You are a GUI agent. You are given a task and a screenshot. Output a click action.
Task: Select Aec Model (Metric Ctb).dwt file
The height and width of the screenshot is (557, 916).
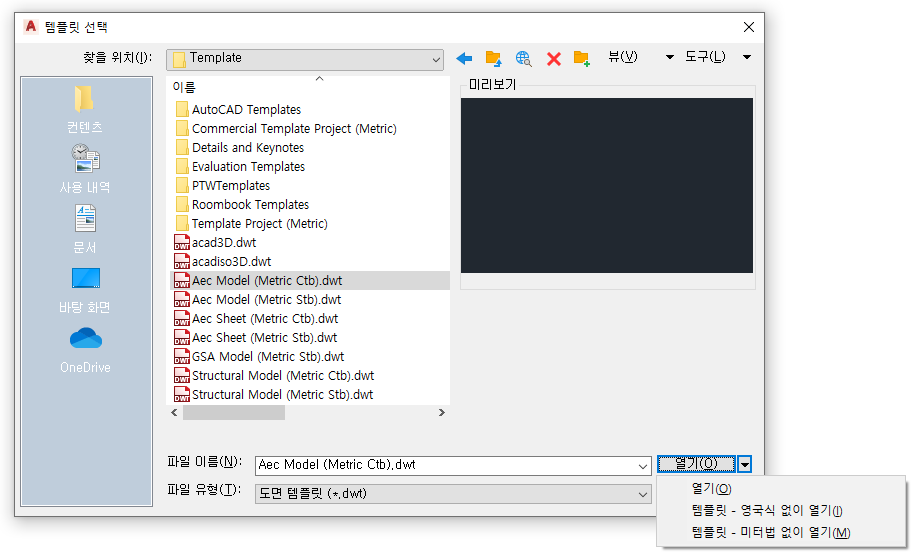[310, 281]
